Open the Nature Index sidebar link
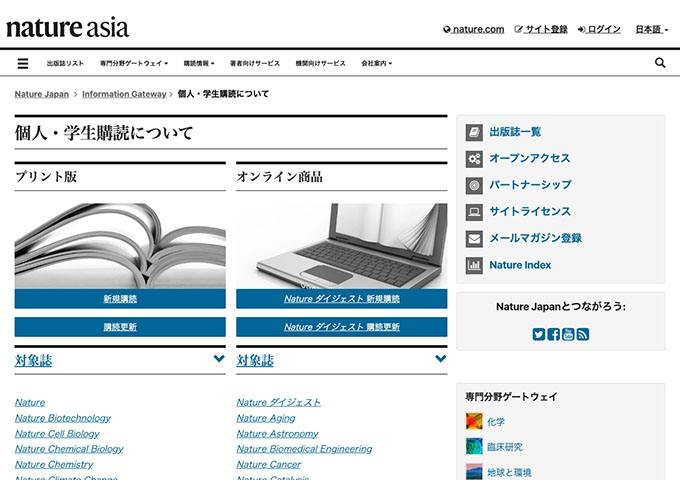The height and width of the screenshot is (480, 680). pos(520,265)
